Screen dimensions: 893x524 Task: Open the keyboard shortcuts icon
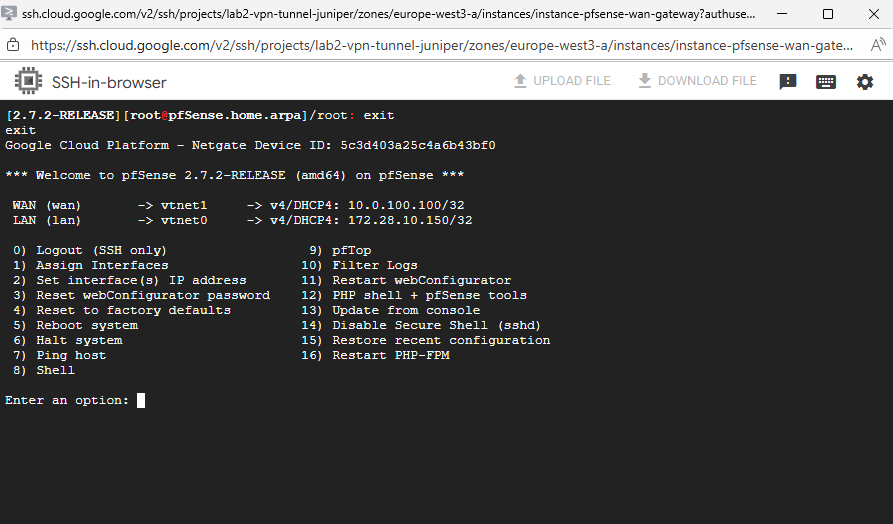point(826,82)
